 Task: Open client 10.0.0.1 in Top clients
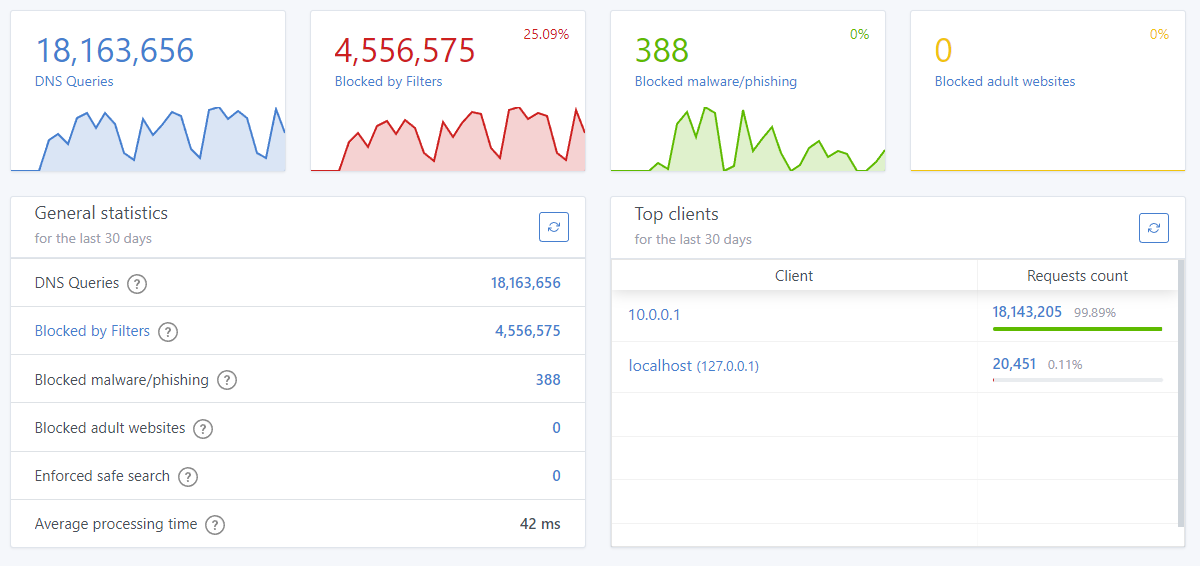(654, 314)
